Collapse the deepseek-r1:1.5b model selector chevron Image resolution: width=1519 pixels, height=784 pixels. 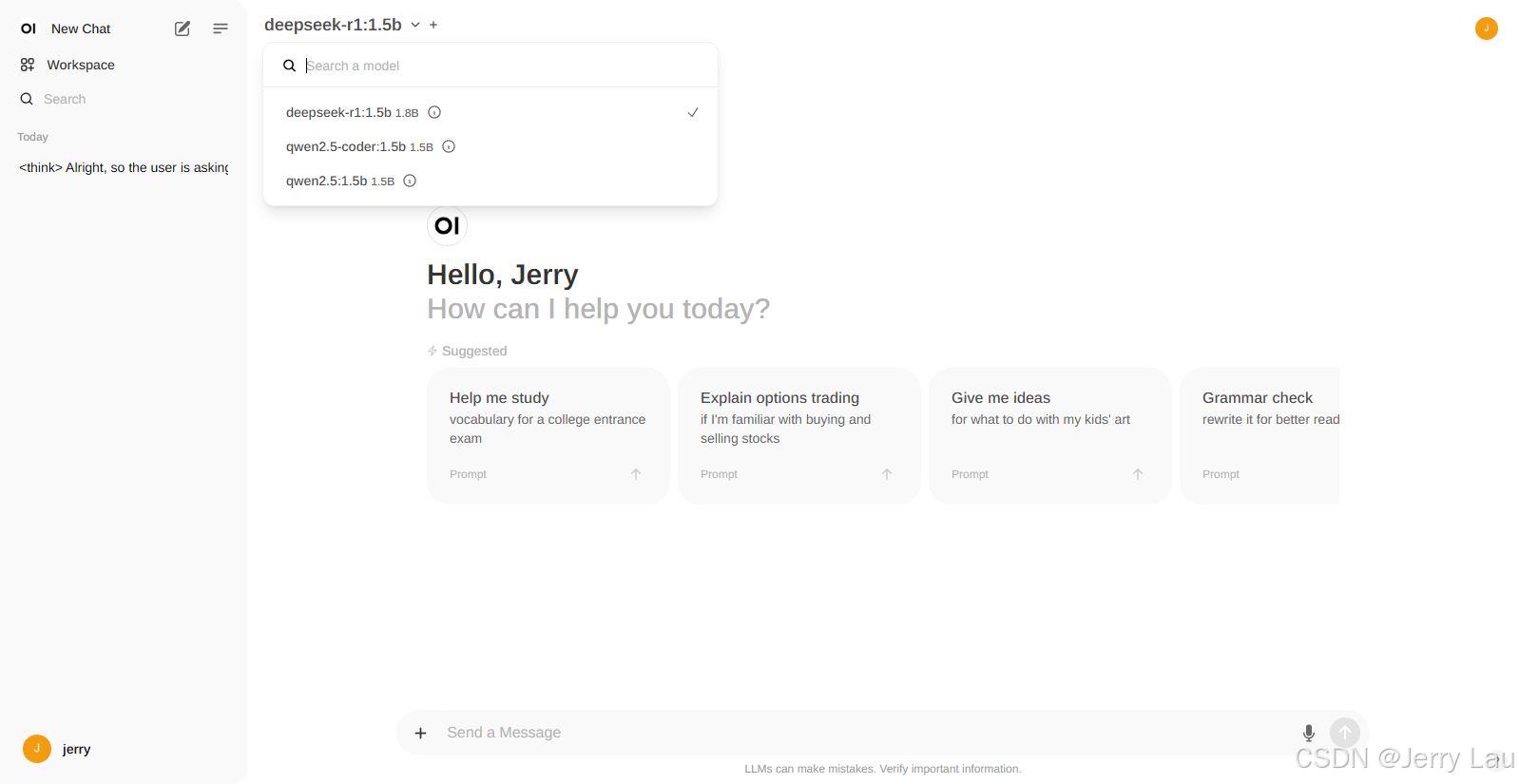click(415, 25)
